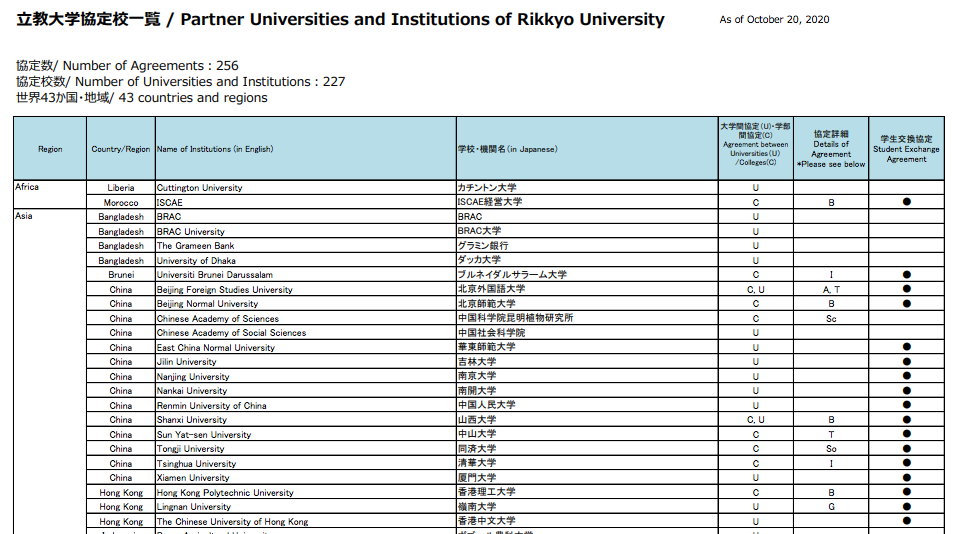
Task: Click the 'Liberia' country cell
Action: click(121, 188)
